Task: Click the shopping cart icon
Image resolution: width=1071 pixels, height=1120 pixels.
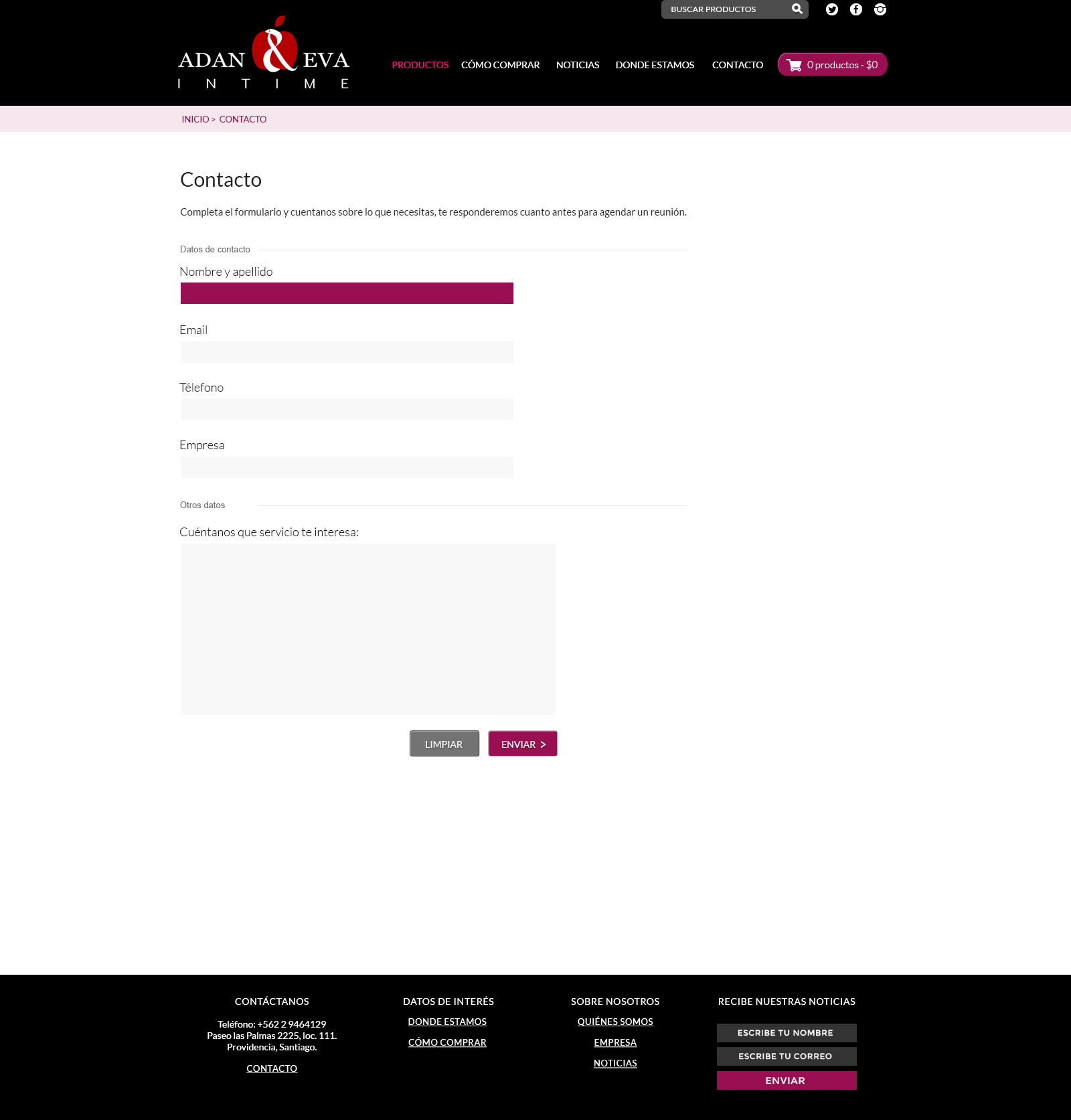Action: 795,65
